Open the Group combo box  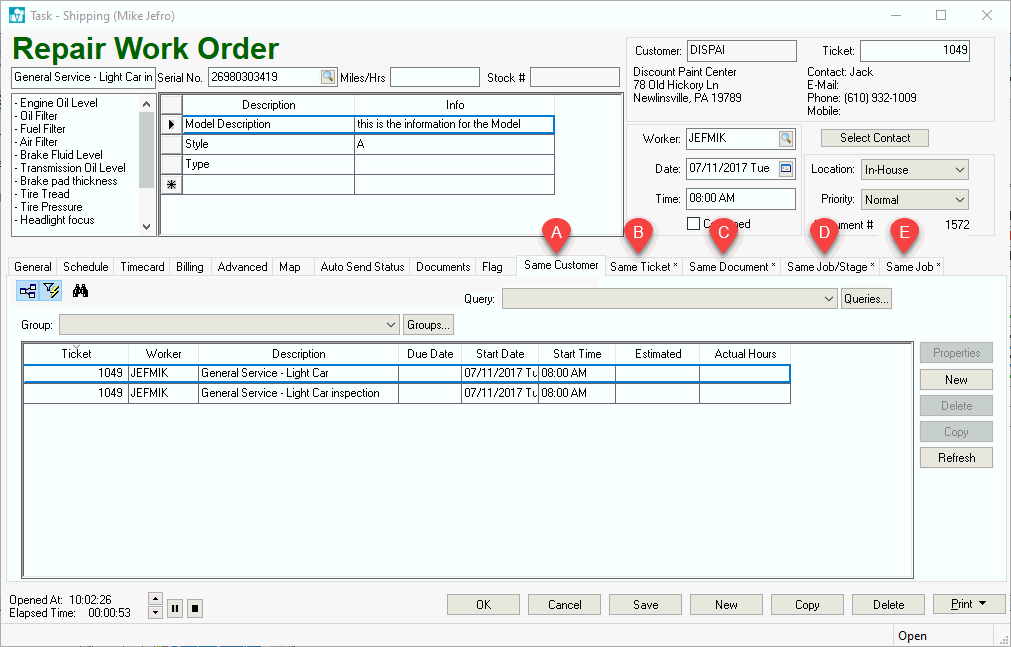[x=390, y=325]
